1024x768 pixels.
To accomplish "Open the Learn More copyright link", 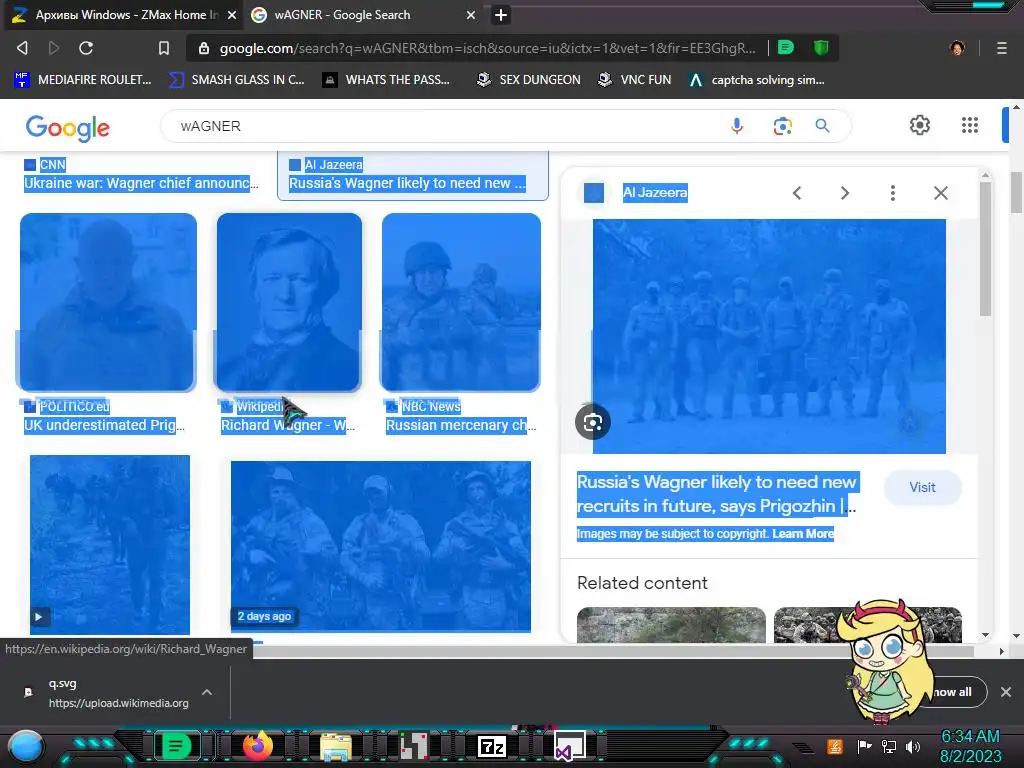I will click(803, 534).
